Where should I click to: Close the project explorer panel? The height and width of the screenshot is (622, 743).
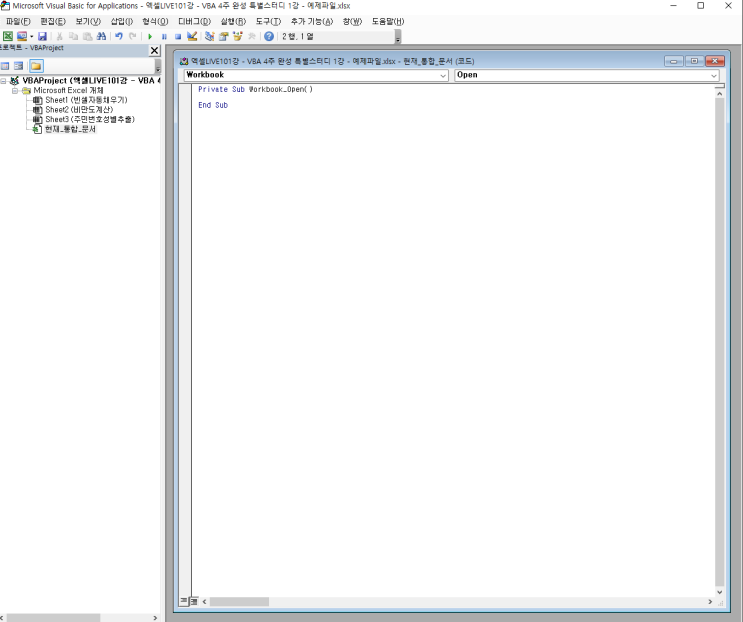(154, 50)
